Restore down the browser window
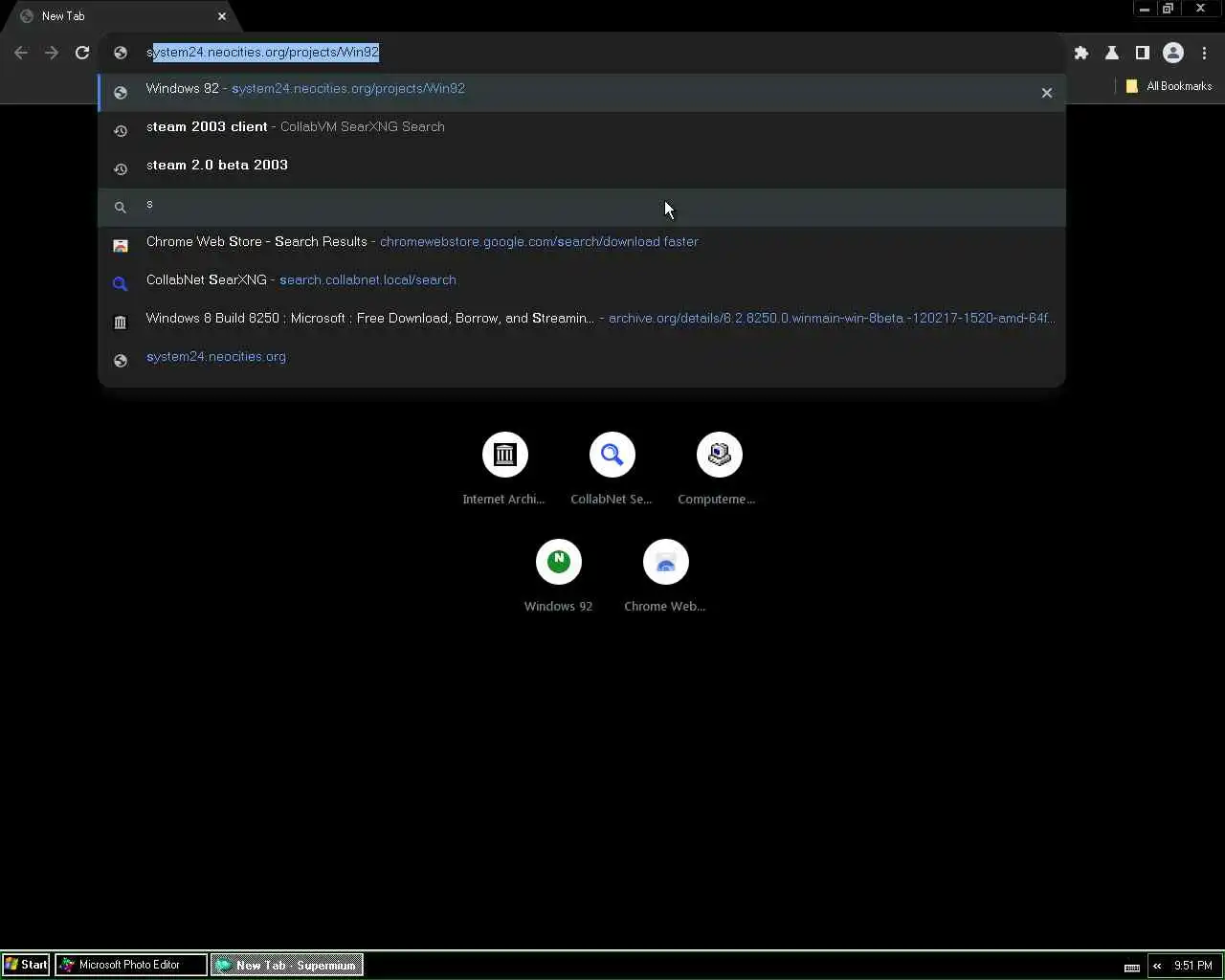 1168,9
